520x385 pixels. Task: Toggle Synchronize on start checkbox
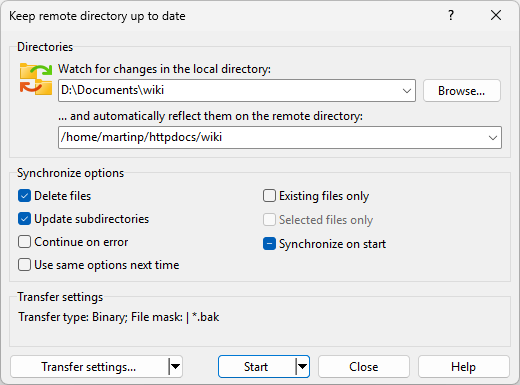(269, 244)
